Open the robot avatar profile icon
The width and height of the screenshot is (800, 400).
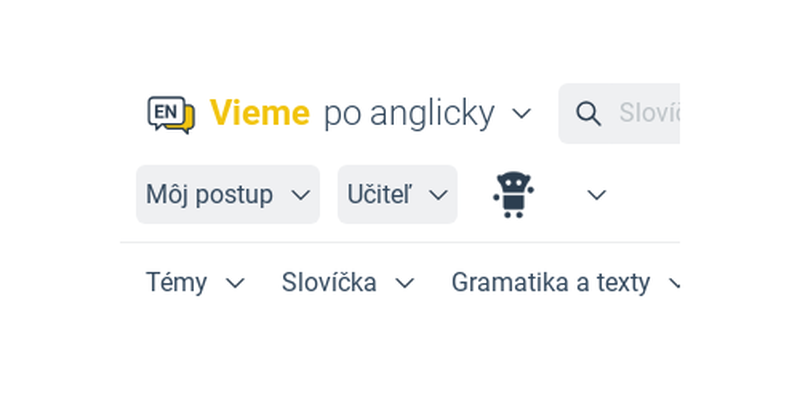pyautogui.click(x=513, y=194)
